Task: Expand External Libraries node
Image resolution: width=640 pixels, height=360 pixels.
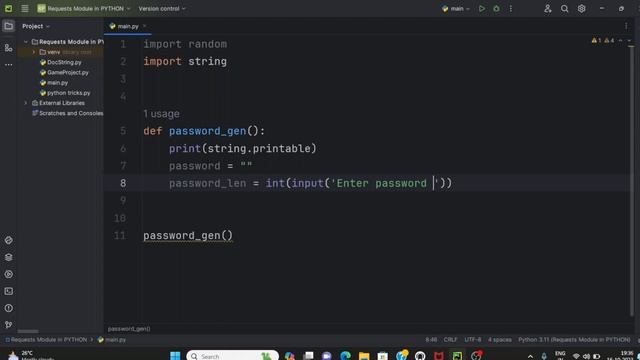Action: 26,103
